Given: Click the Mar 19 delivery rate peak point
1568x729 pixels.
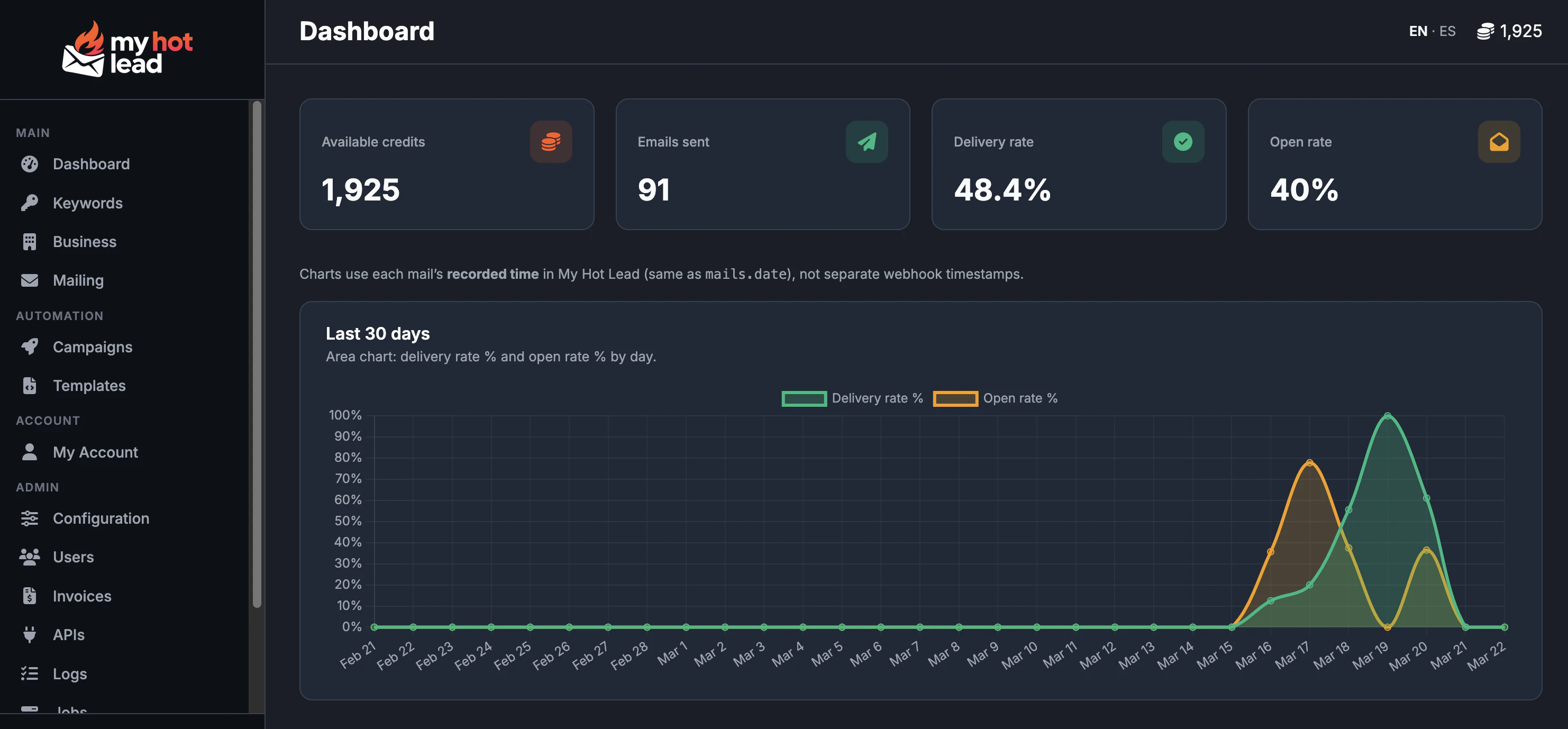Looking at the screenshot, I should pyautogui.click(x=1387, y=416).
